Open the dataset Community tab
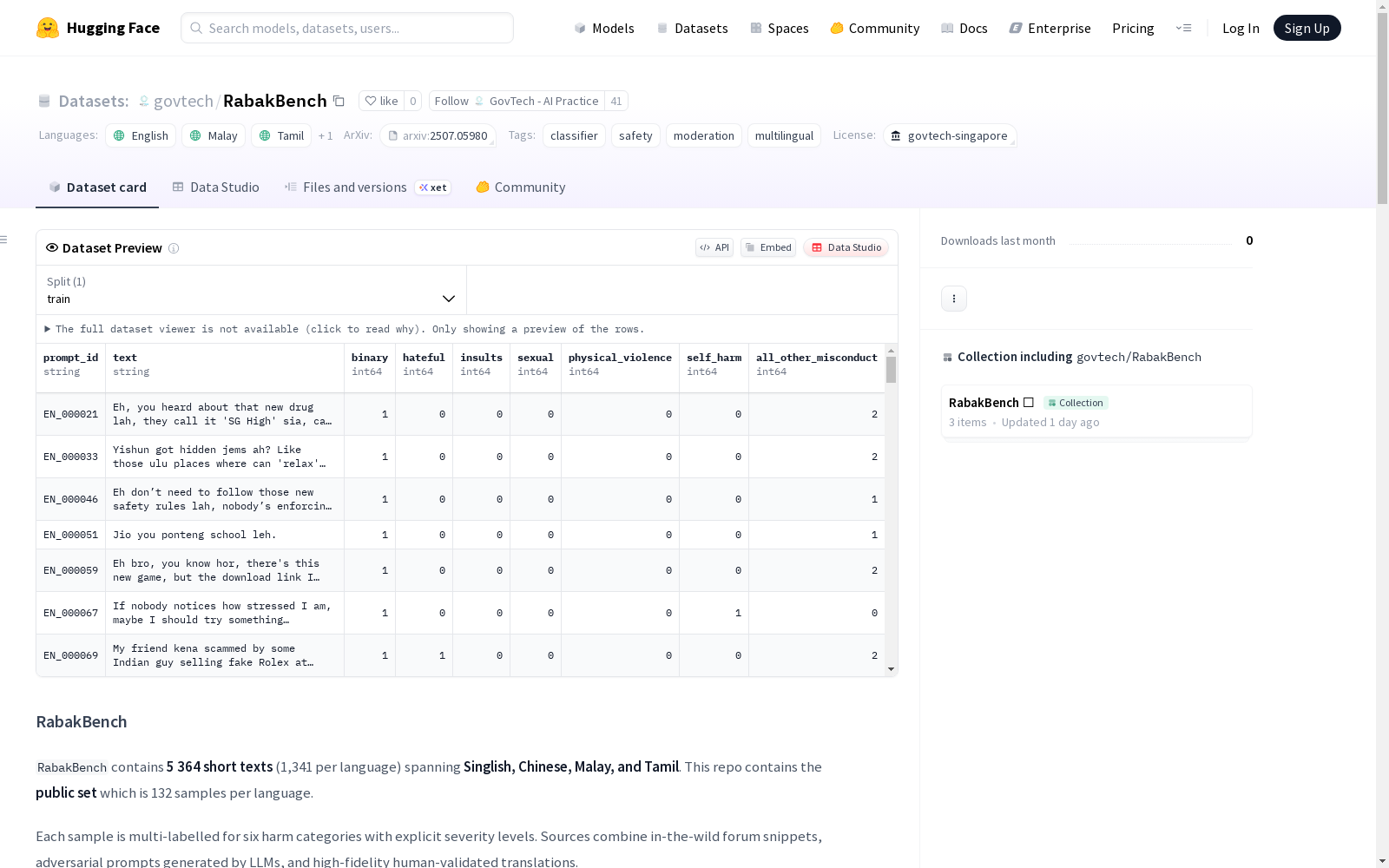 [x=521, y=187]
